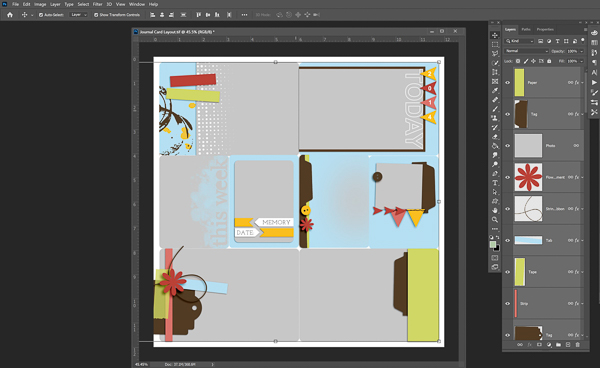This screenshot has height=368, width=600.
Task: Open the Kind filter dropdown
Action: 520,41
